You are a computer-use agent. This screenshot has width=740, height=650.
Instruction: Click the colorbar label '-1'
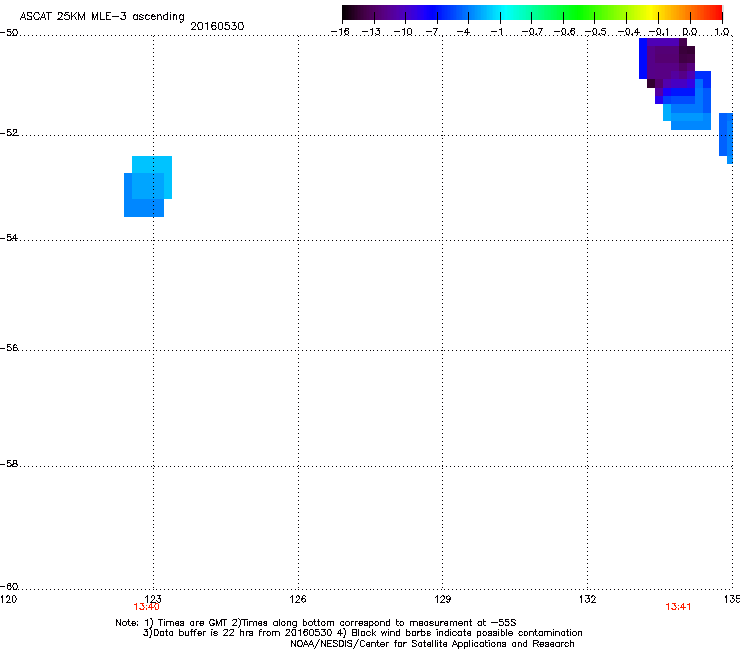(x=496, y=32)
